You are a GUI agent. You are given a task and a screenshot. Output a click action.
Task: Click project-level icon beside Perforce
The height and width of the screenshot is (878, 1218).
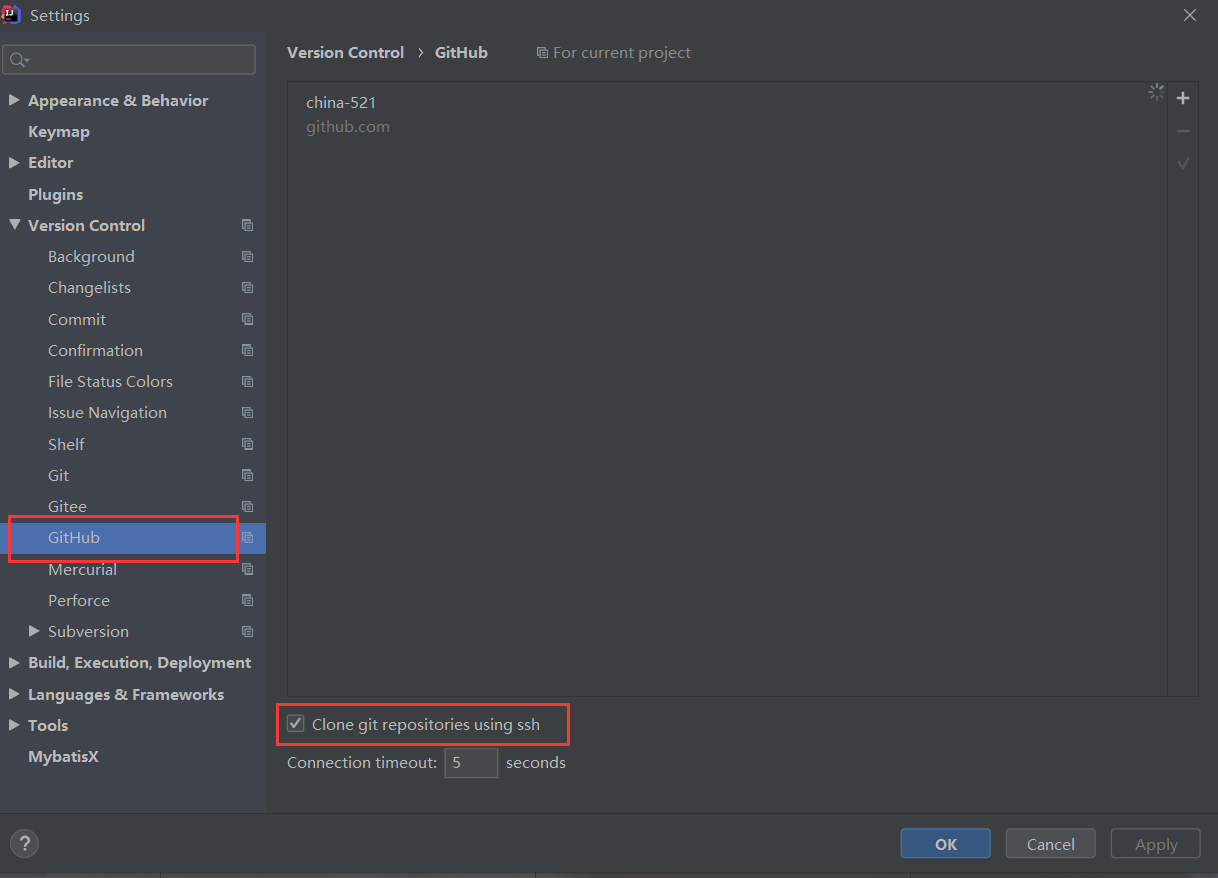(x=247, y=601)
